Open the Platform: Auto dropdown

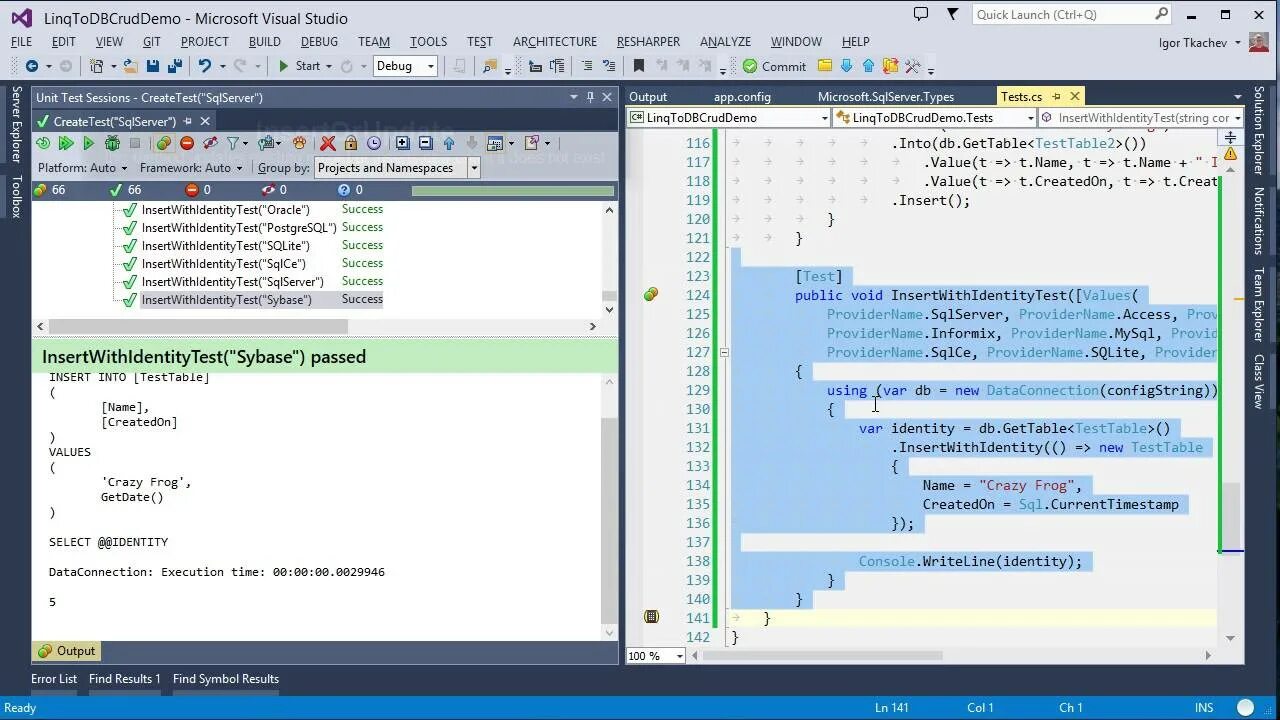click(83, 168)
